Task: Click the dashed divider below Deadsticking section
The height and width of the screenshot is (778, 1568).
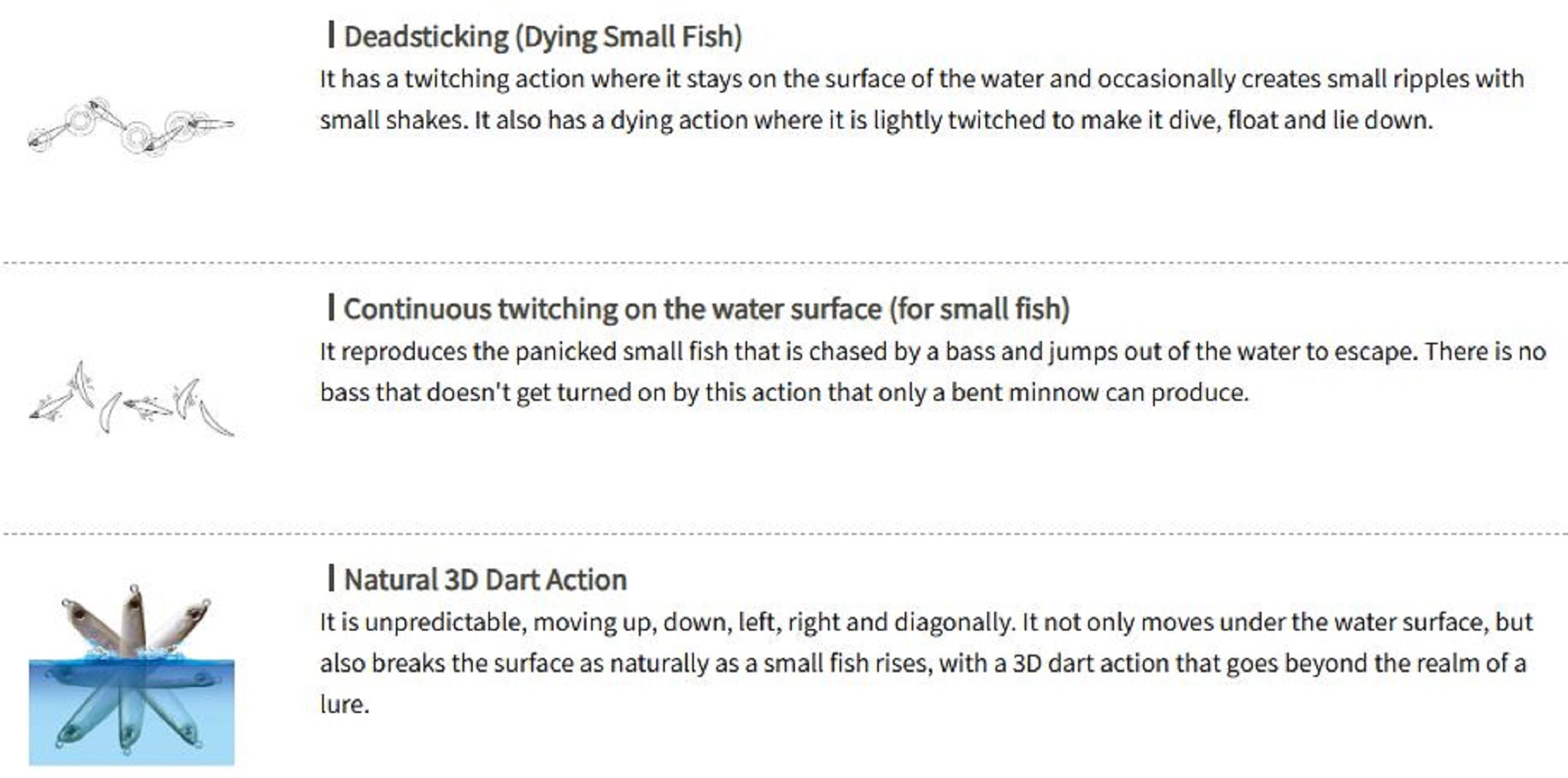Action: [x=784, y=263]
